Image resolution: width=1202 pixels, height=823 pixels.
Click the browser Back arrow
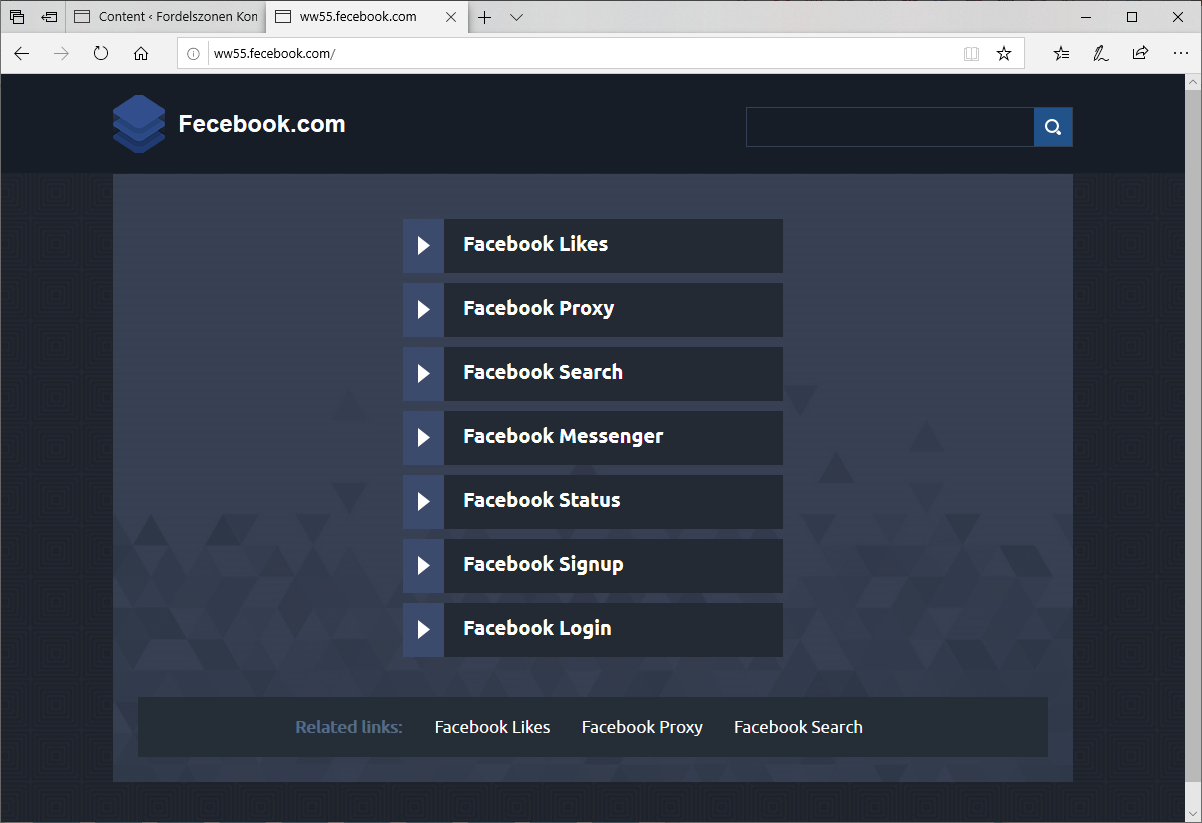tap(22, 54)
